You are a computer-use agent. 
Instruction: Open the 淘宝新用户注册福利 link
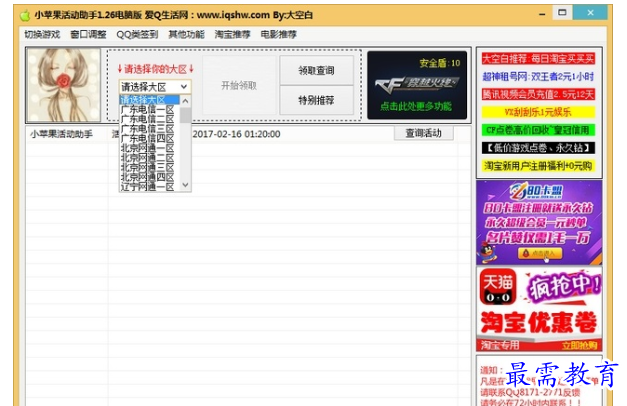pyautogui.click(x=538, y=166)
